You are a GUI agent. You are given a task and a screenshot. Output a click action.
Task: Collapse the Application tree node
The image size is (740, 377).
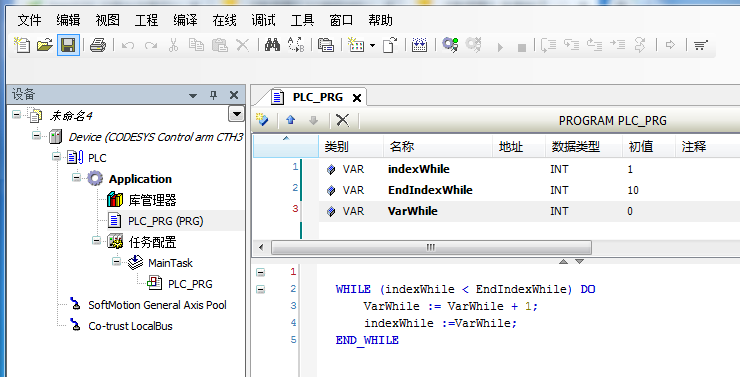tap(76, 177)
